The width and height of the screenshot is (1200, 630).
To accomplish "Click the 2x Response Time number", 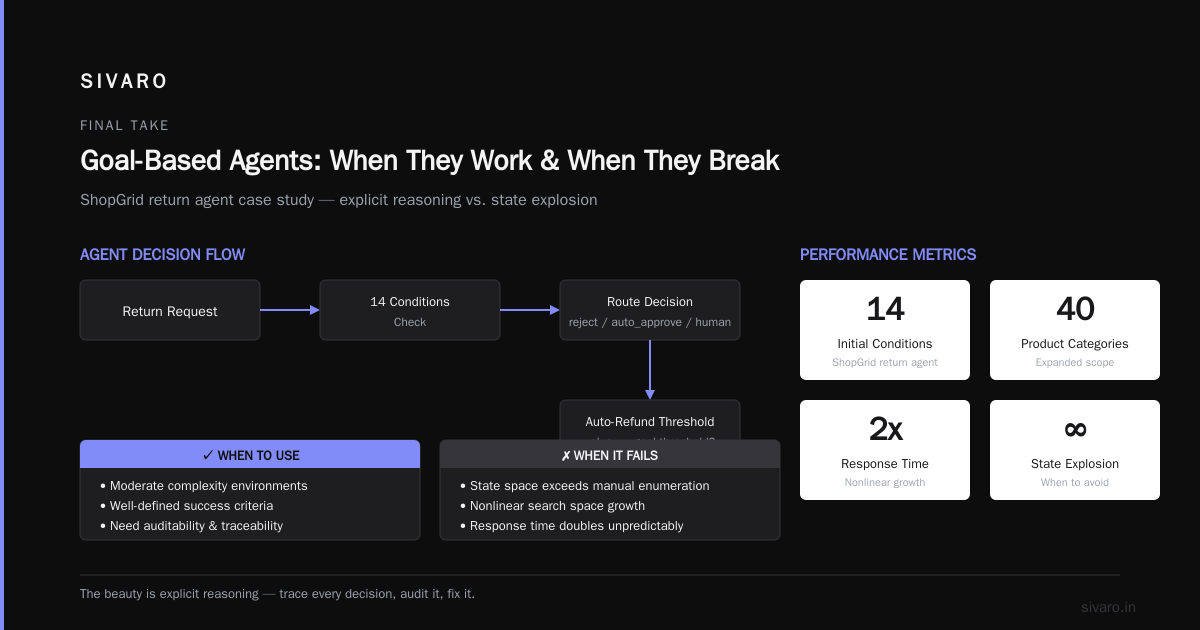I will (885, 429).
